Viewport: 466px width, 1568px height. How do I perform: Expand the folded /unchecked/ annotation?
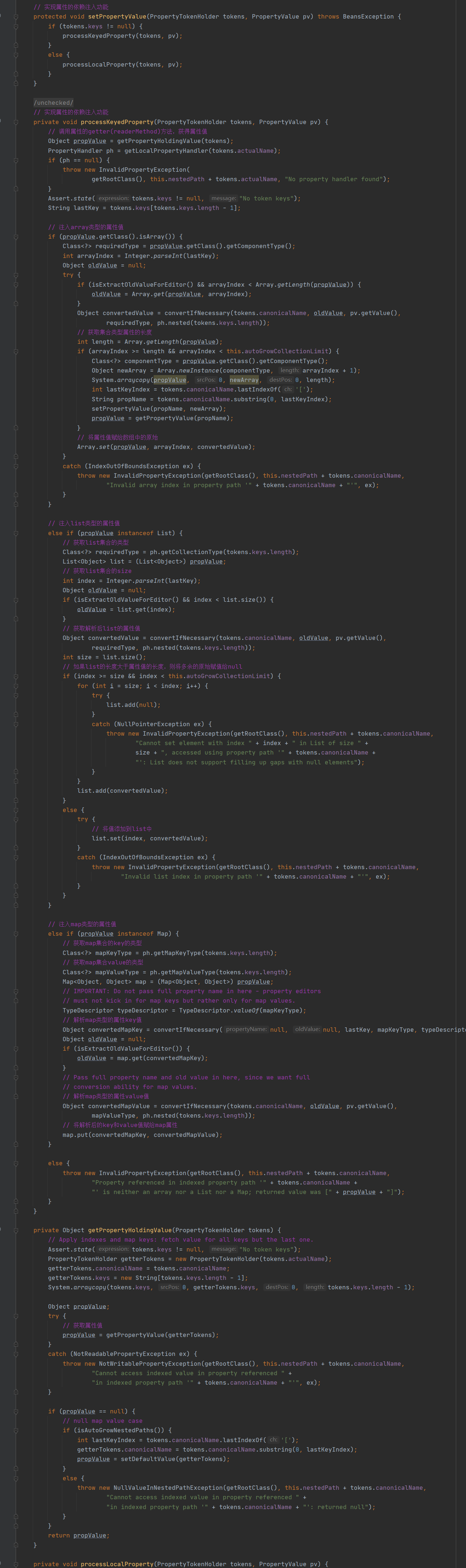pos(54,103)
